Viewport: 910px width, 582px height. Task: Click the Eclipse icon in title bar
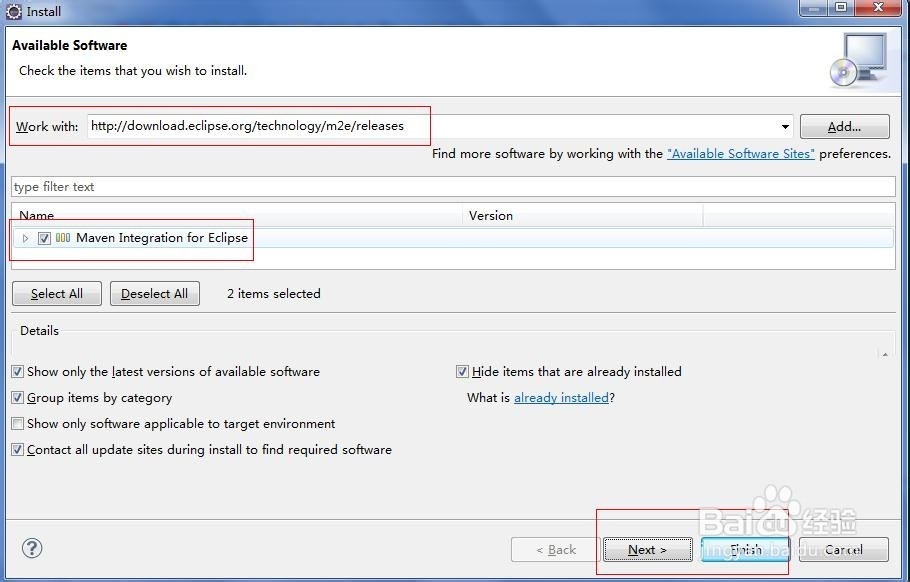point(13,11)
